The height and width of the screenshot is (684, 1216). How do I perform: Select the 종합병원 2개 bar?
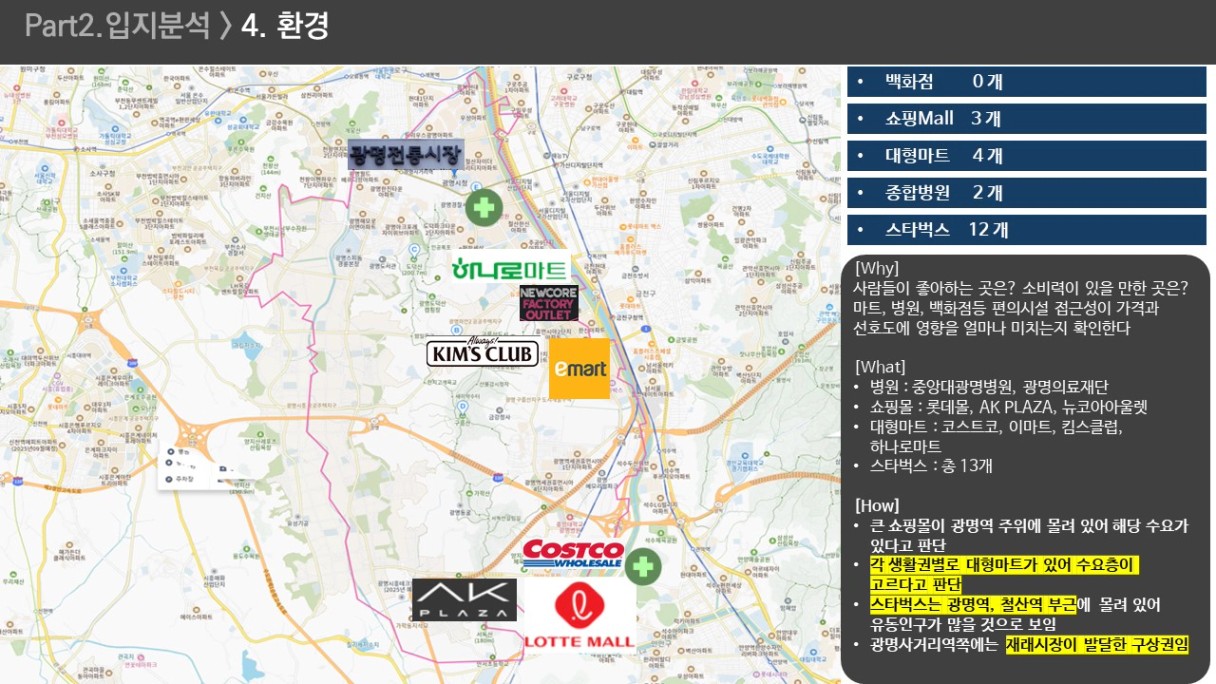point(1028,192)
